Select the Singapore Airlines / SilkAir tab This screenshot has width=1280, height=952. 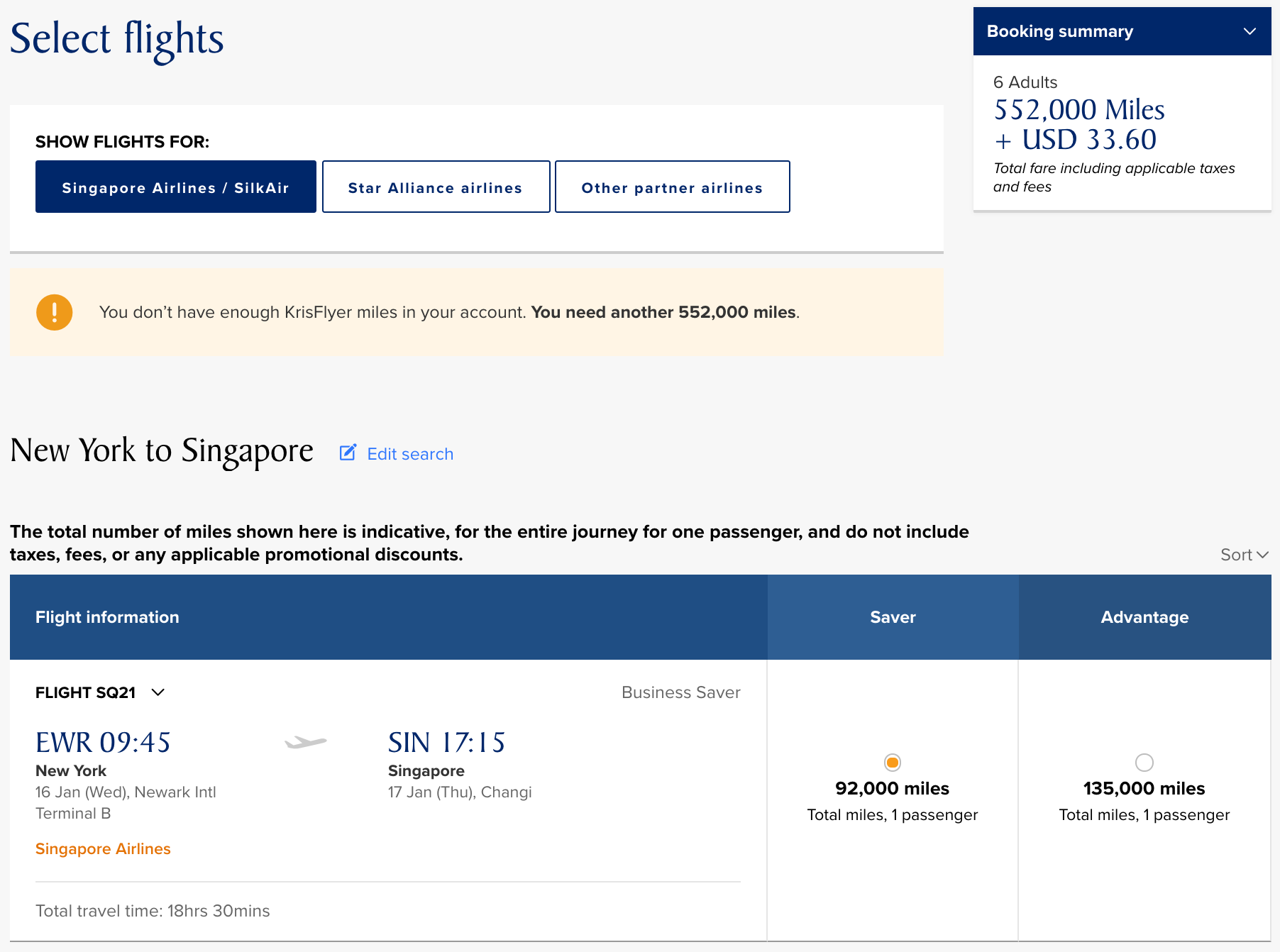click(175, 187)
